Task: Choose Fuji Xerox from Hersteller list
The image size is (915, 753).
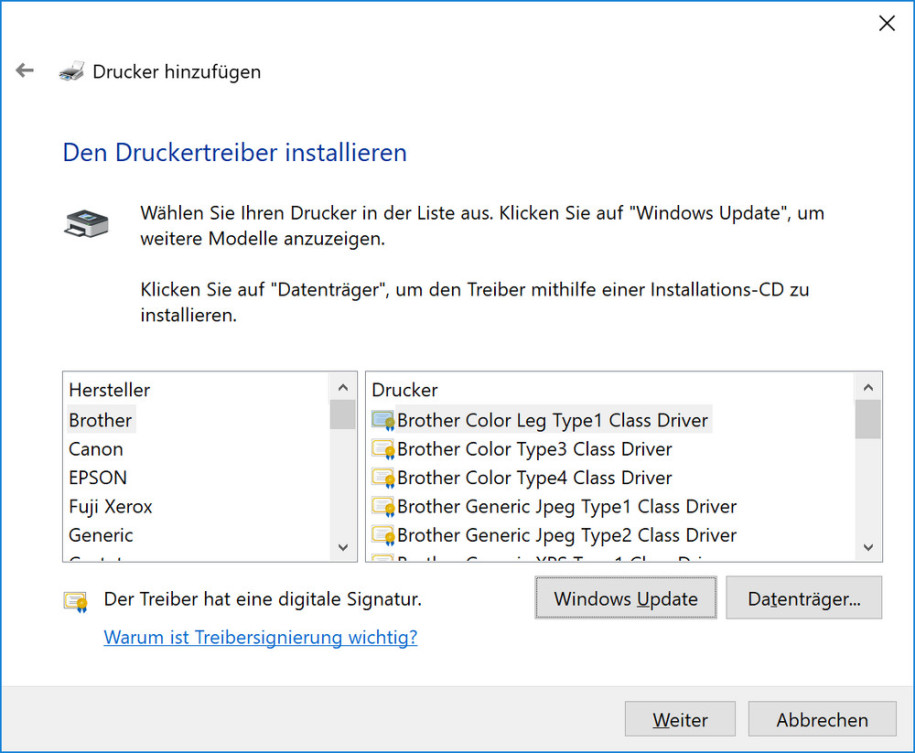Action: [110, 506]
